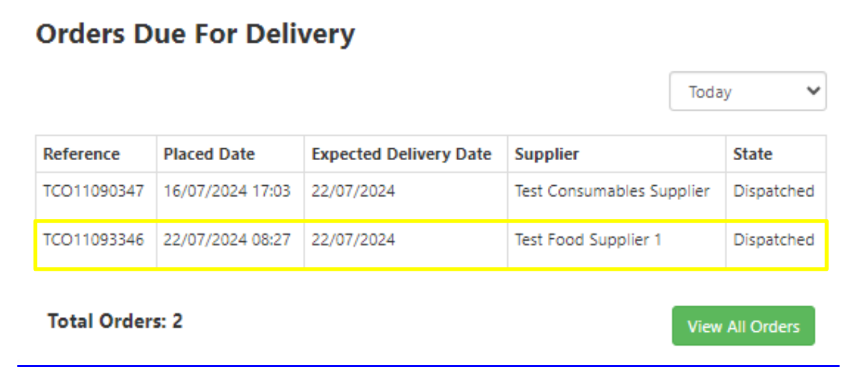Click the Supplier column header
This screenshot has height=375, width=852.
[547, 154]
